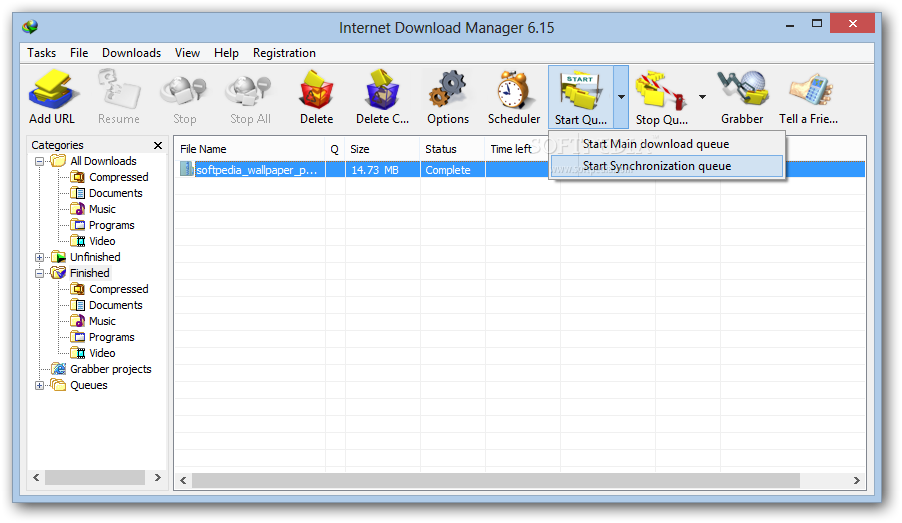Click the softpedia_wallpaper file type icon
This screenshot has height=523, width=902.
pyautogui.click(x=186, y=169)
